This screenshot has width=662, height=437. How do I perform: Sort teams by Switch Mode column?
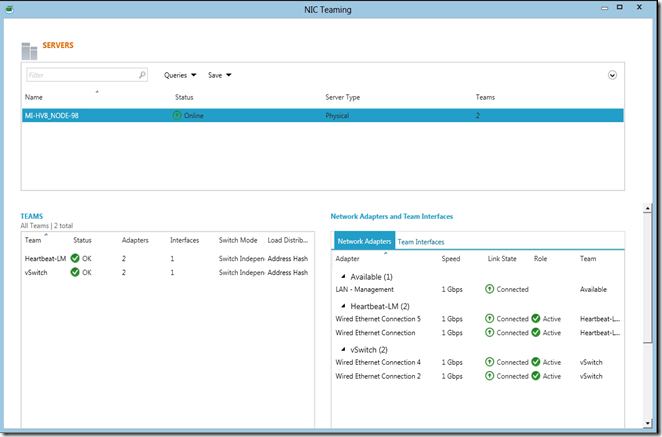pyautogui.click(x=239, y=240)
